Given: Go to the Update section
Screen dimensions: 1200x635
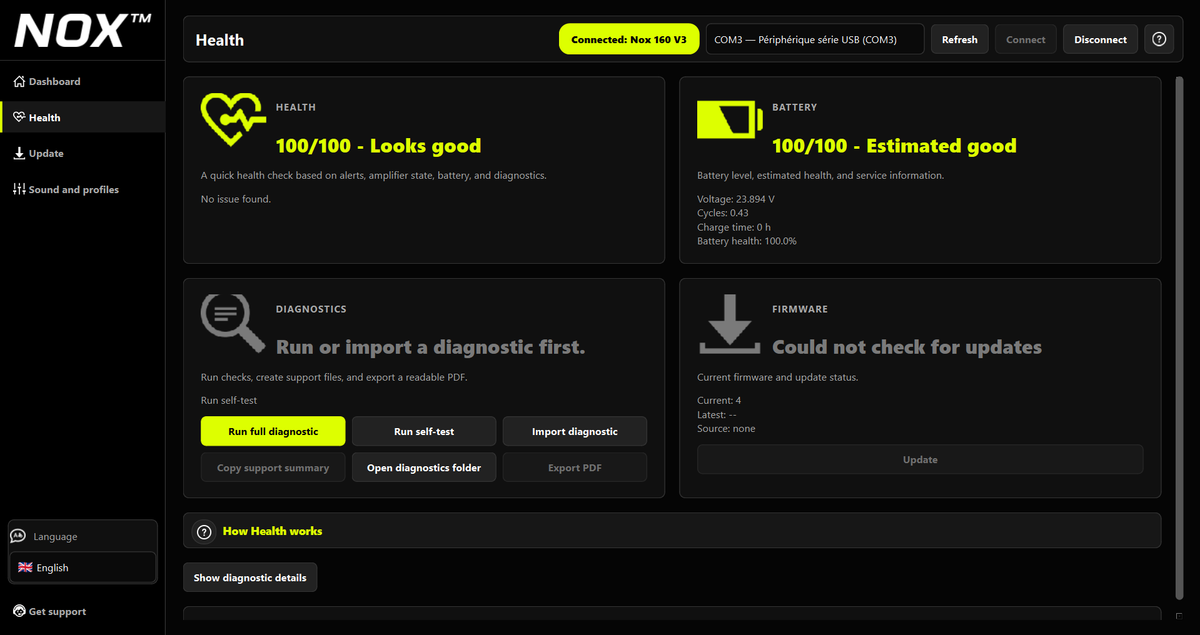Looking at the screenshot, I should coord(82,153).
